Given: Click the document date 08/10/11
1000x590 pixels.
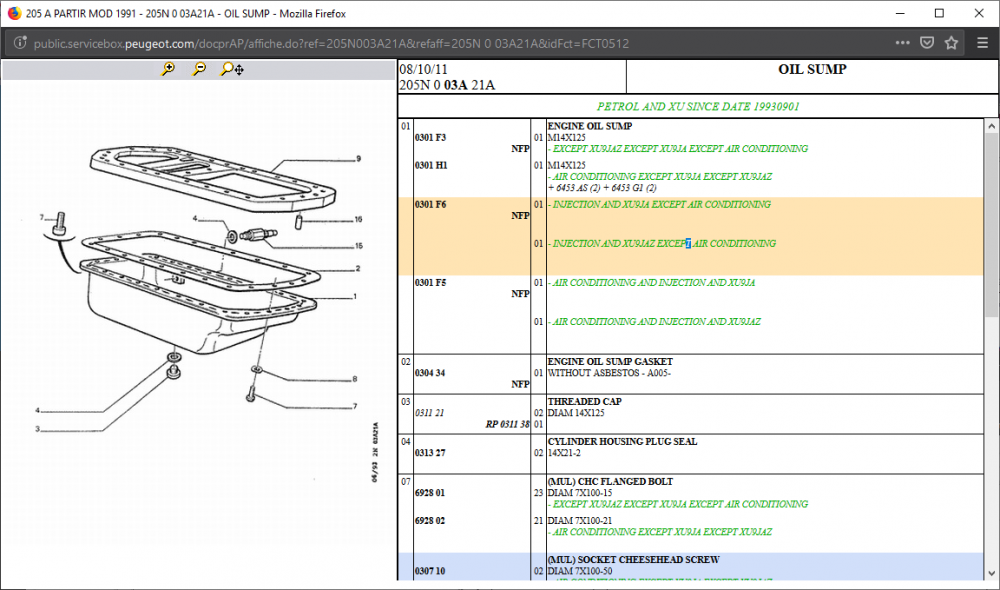Looking at the screenshot, I should coord(423,69).
